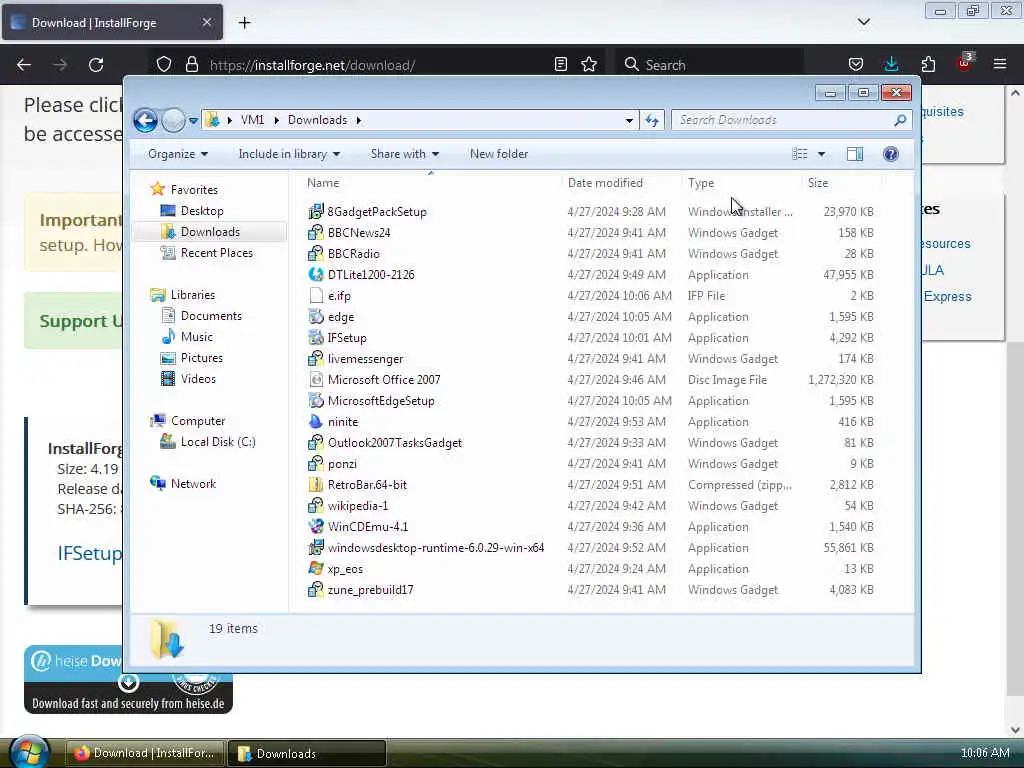
Task: Select Network in navigation pane
Action: 193,484
